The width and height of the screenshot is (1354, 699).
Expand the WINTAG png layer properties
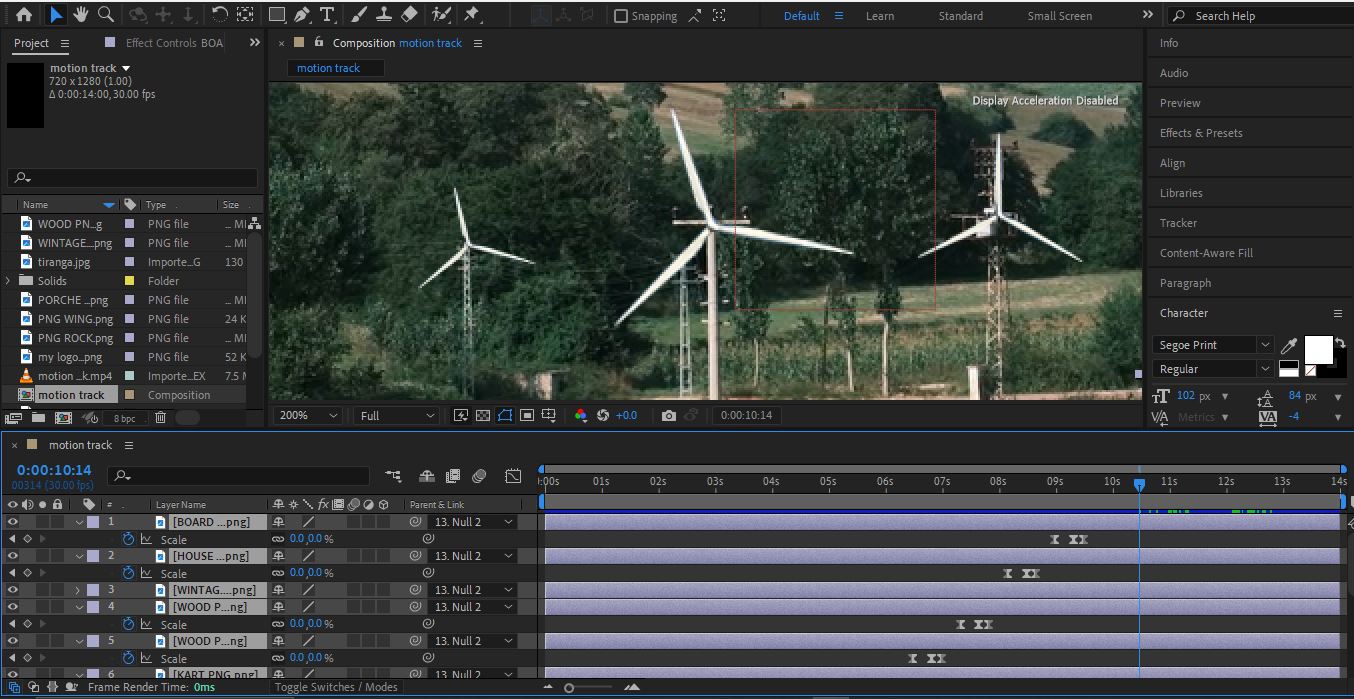pos(78,590)
